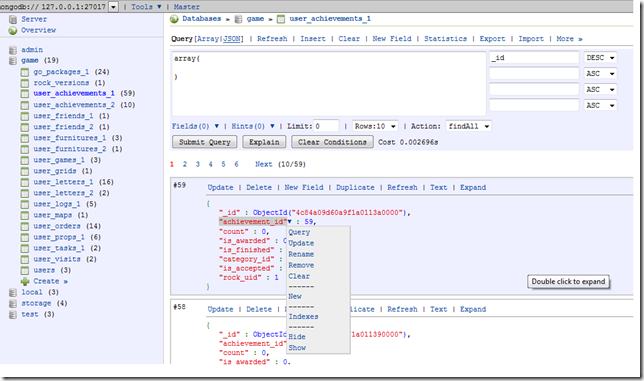The height and width of the screenshot is (381, 644).
Task: Click inside the array query text area
Action: pyautogui.click(x=329, y=84)
